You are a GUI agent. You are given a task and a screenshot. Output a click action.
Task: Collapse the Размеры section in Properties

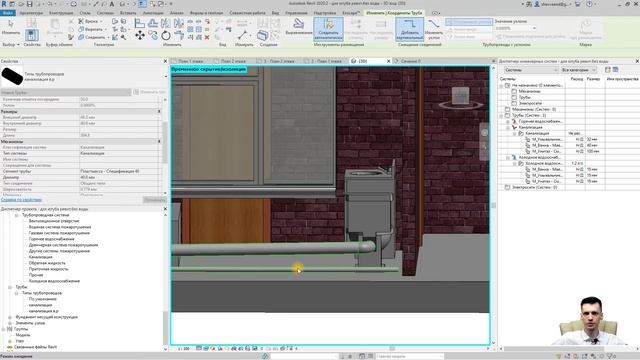(x=159, y=111)
